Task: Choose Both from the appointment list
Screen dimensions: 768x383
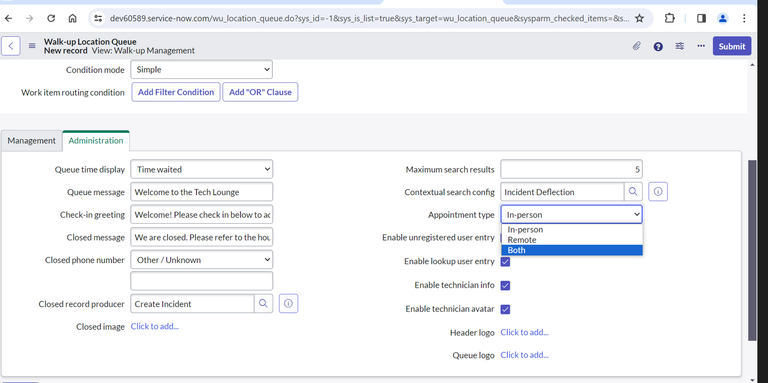Action: click(572, 250)
